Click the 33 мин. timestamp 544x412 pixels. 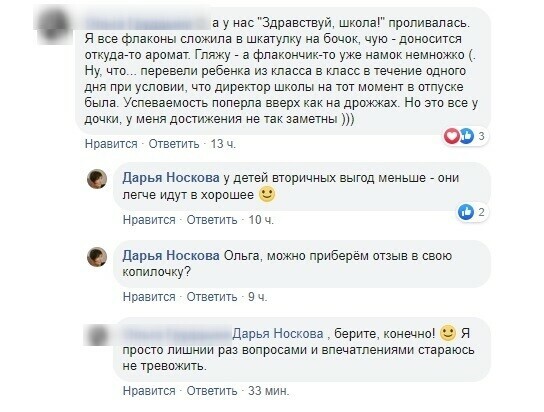pyautogui.click(x=269, y=391)
